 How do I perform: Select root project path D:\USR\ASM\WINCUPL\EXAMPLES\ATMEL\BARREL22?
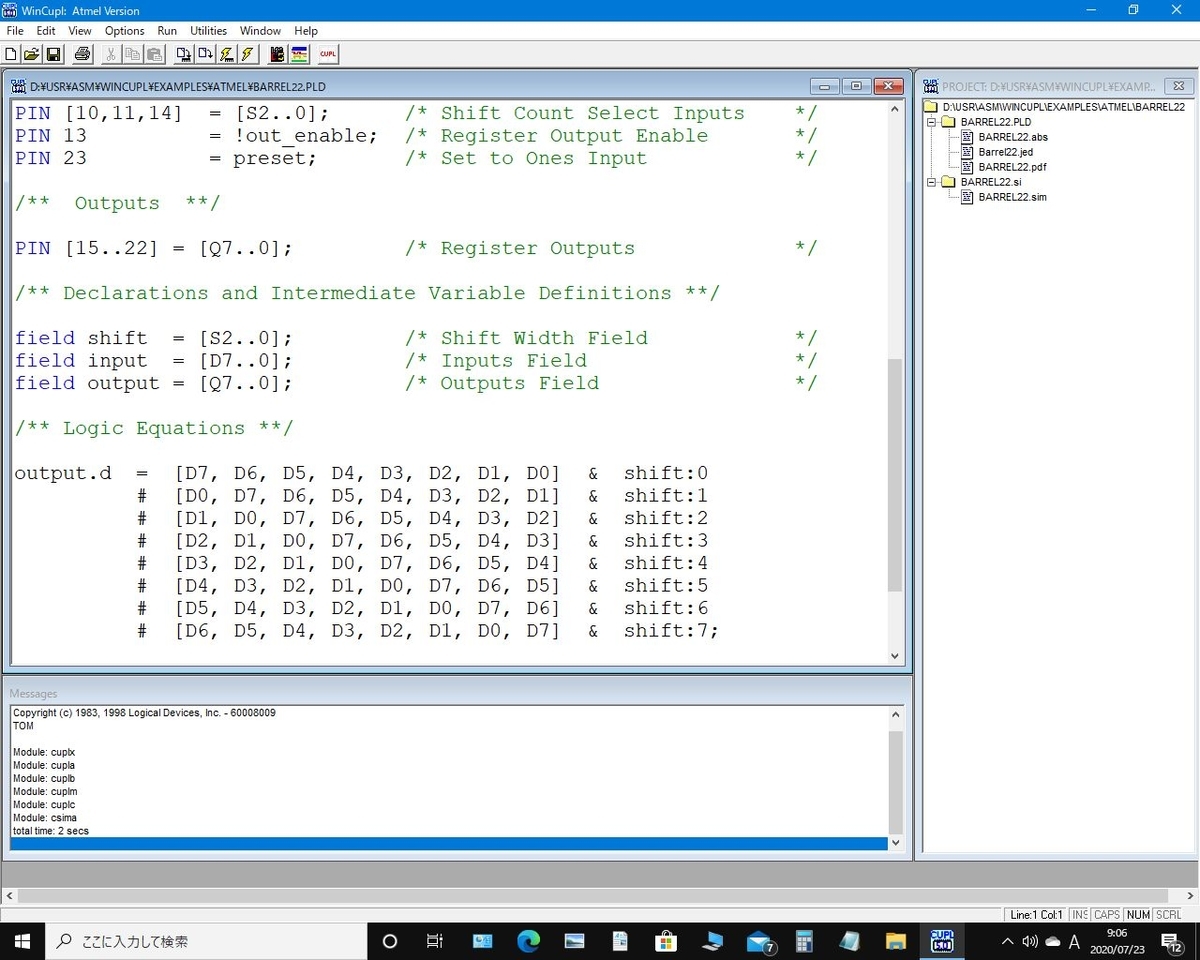pyautogui.click(x=1063, y=107)
